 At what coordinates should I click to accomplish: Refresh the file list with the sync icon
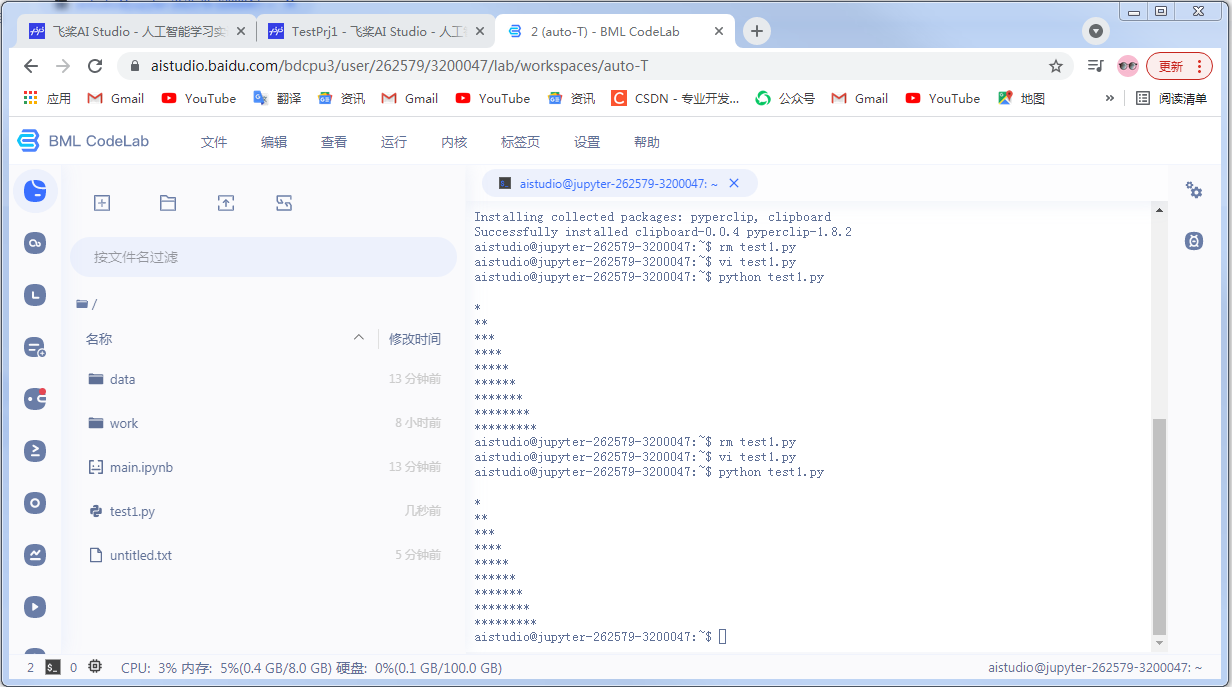284,202
